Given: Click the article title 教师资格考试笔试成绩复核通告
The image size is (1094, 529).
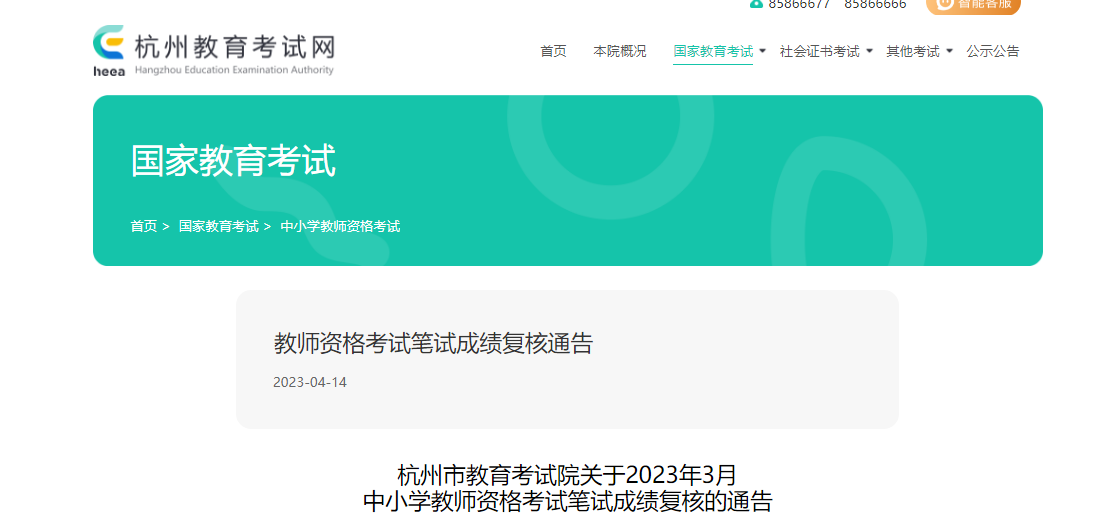Looking at the screenshot, I should pos(433,343).
